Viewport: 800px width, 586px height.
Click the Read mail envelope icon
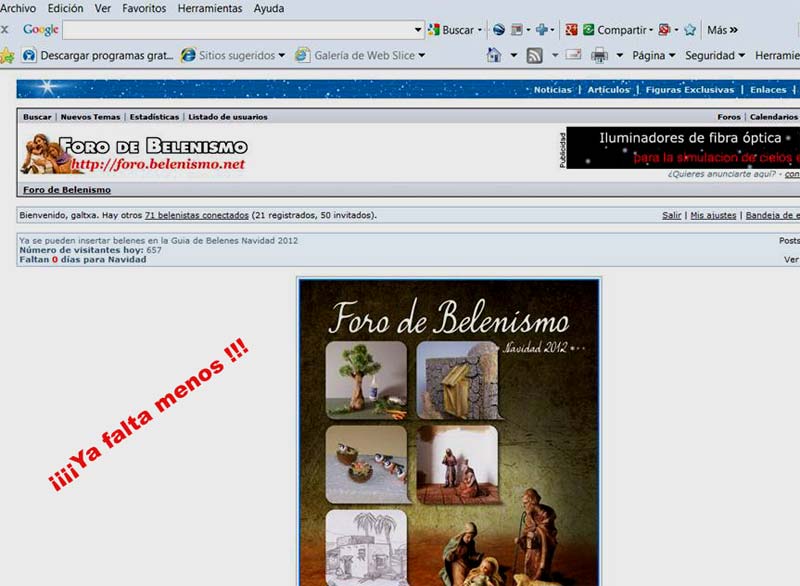pos(573,56)
